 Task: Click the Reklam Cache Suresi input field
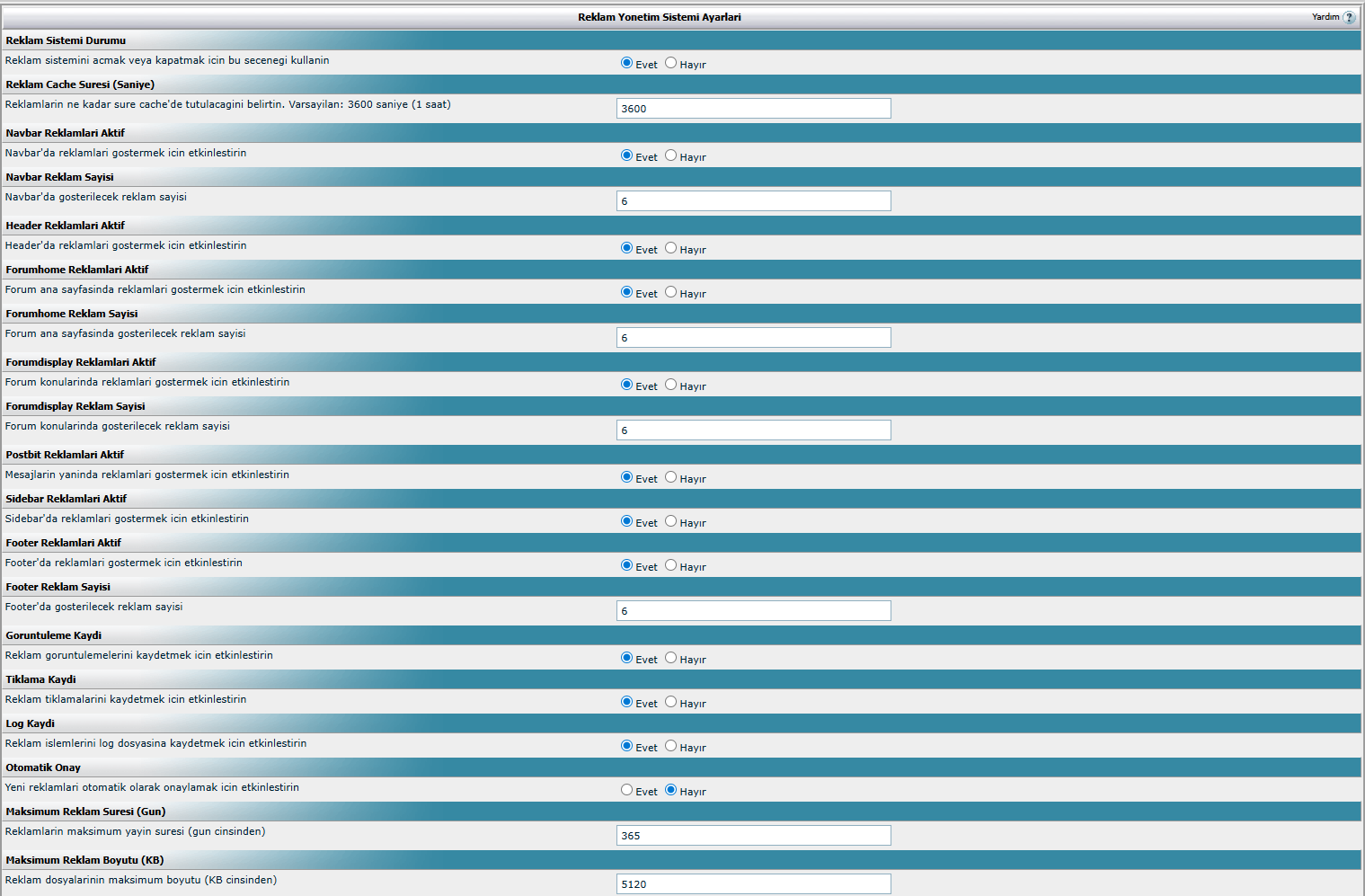[753, 109]
